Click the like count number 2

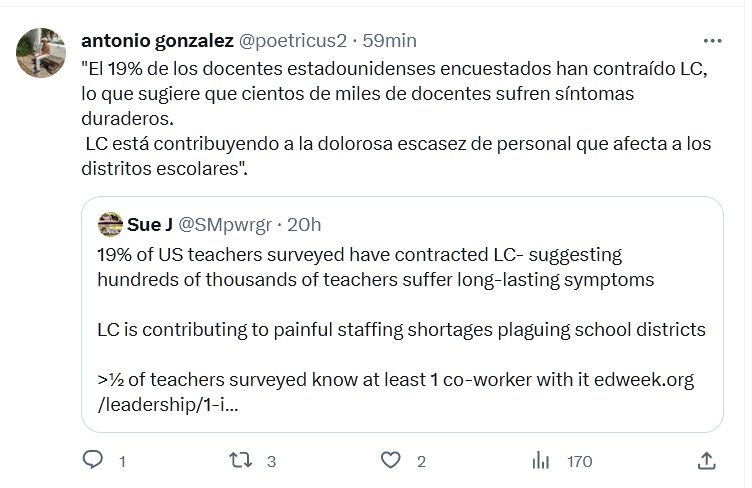pos(422,462)
